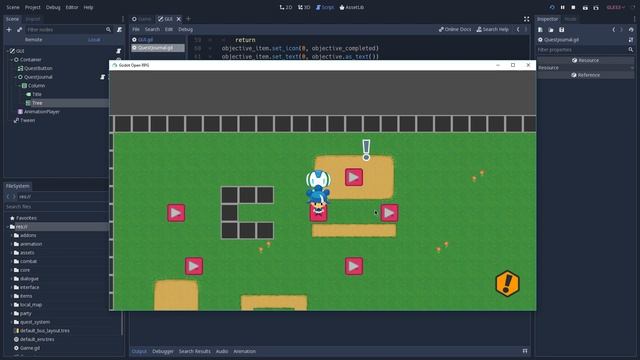The image size is (640, 360).
Task: Go back in script editor navigation history
Action: click(x=518, y=29)
